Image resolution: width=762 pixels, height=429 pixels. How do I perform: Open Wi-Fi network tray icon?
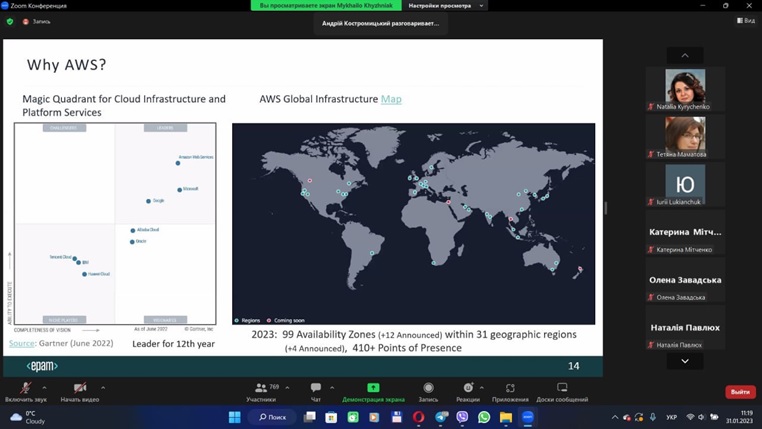pos(690,417)
